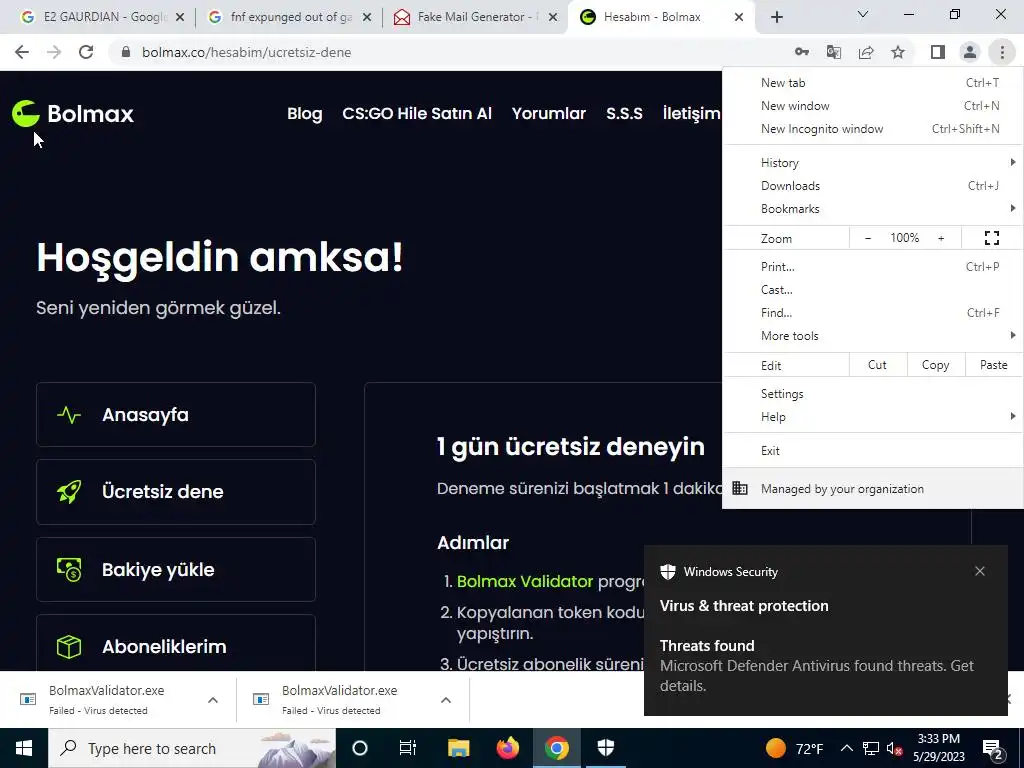Screen dimensions: 1024x768
Task: Open the side panel icon
Action: [938, 52]
